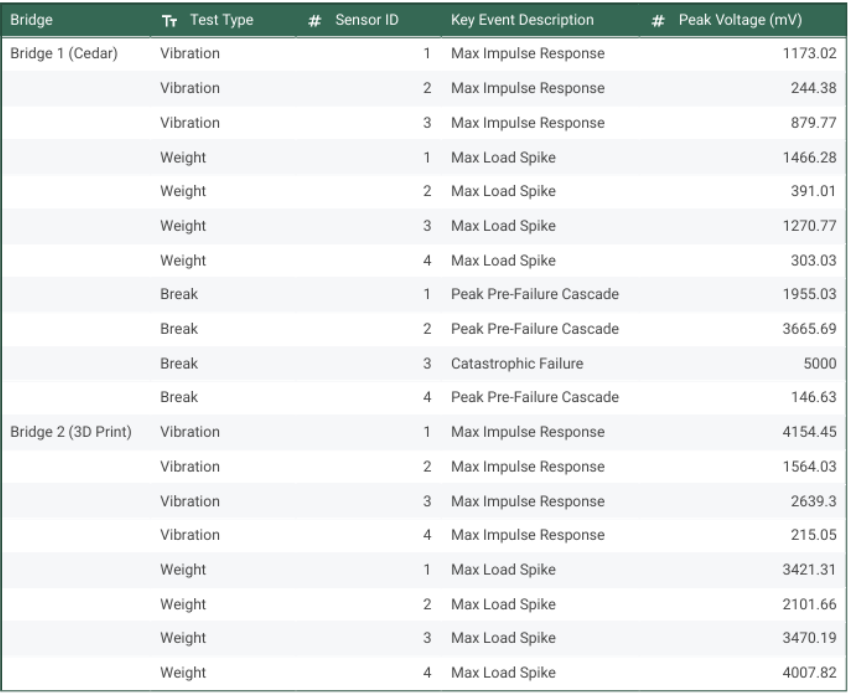Select the Bridge 2 (3D Print) cell
The image size is (848, 695).
(x=71, y=432)
